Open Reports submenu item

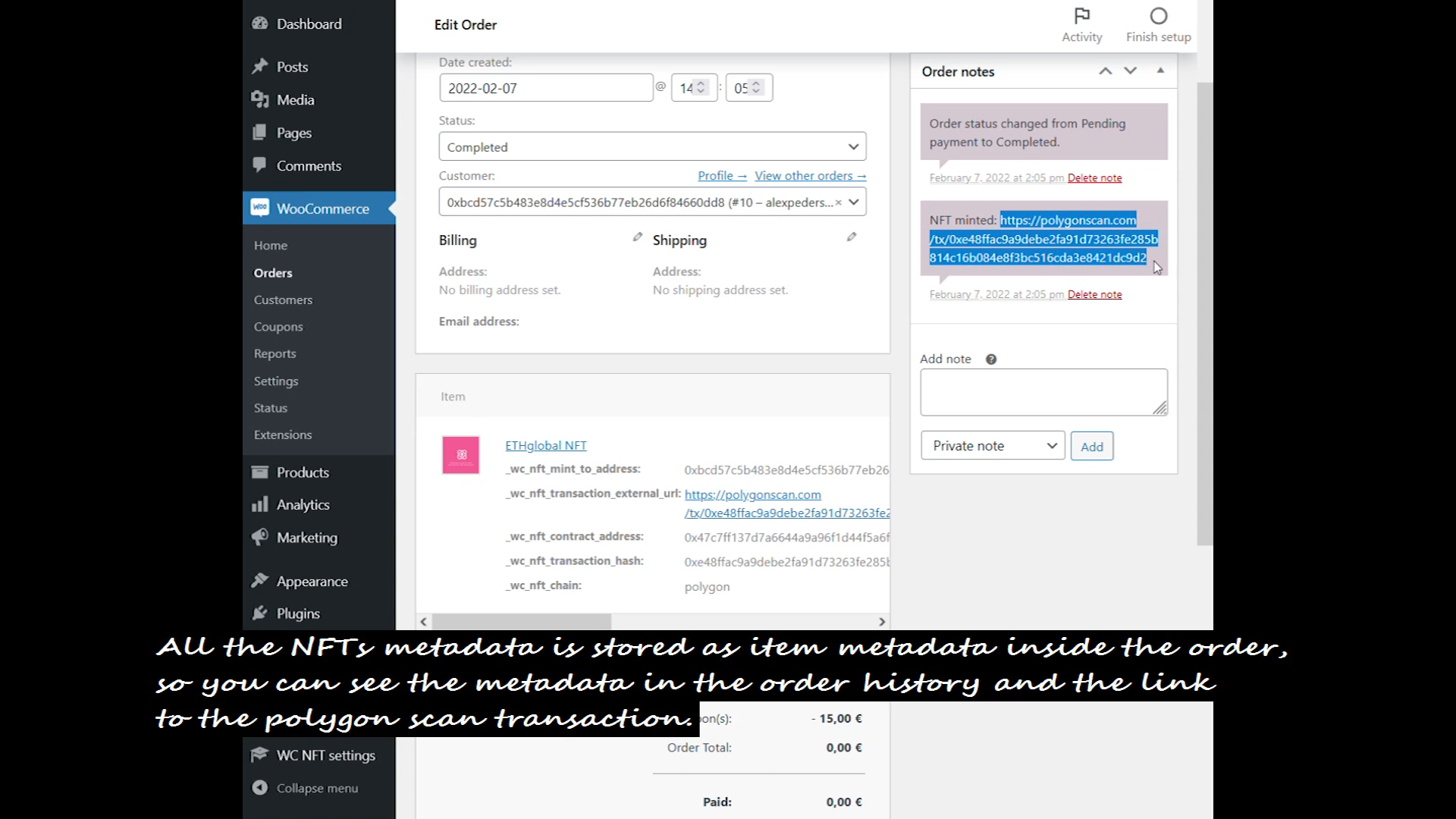coord(275,353)
